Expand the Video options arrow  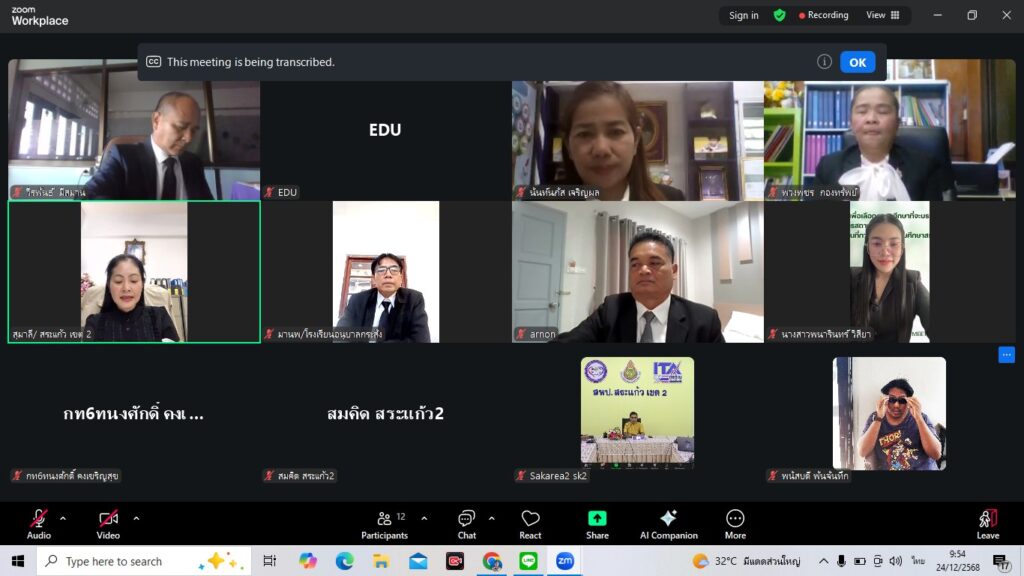(x=136, y=518)
